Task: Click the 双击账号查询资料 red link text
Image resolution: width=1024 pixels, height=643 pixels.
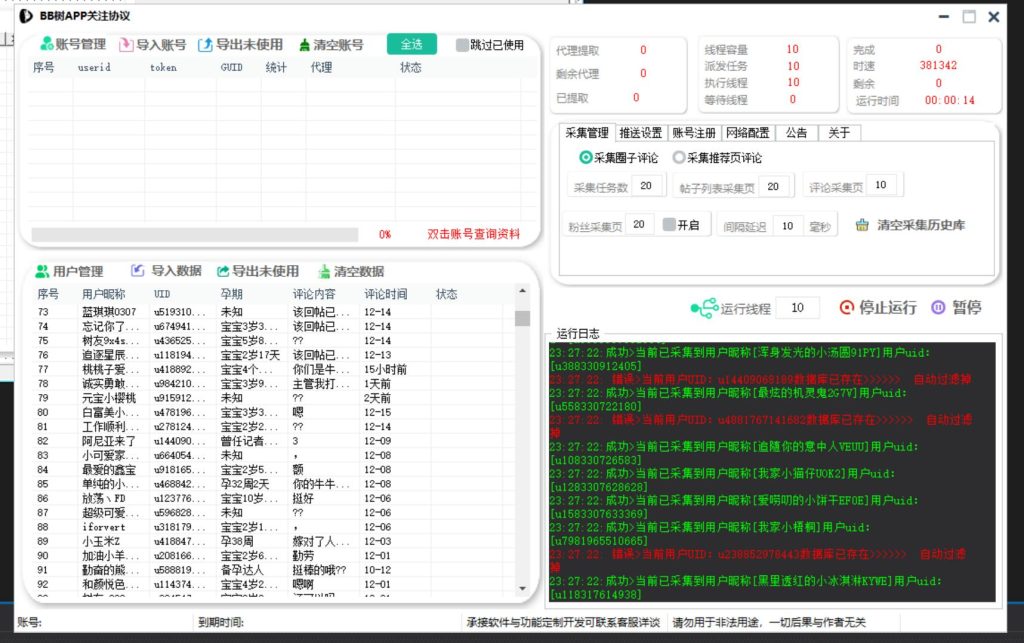Action: coord(473,234)
